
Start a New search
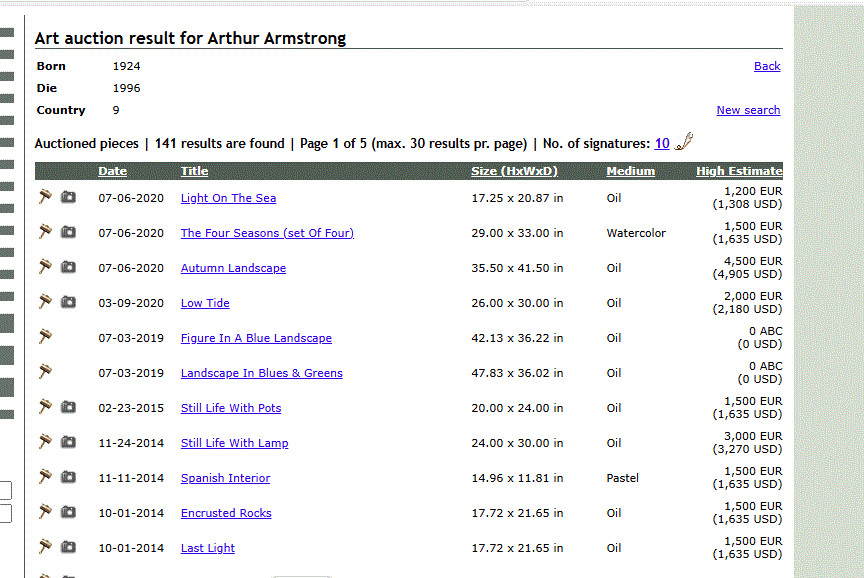[x=748, y=110]
